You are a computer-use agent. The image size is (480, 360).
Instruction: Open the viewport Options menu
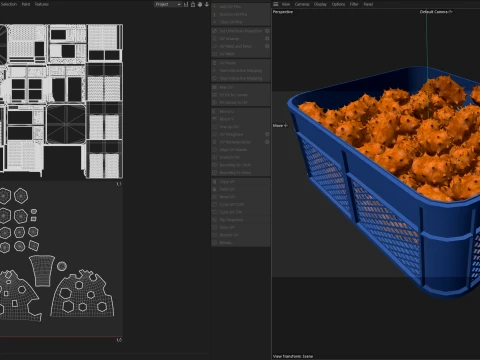tap(338, 4)
